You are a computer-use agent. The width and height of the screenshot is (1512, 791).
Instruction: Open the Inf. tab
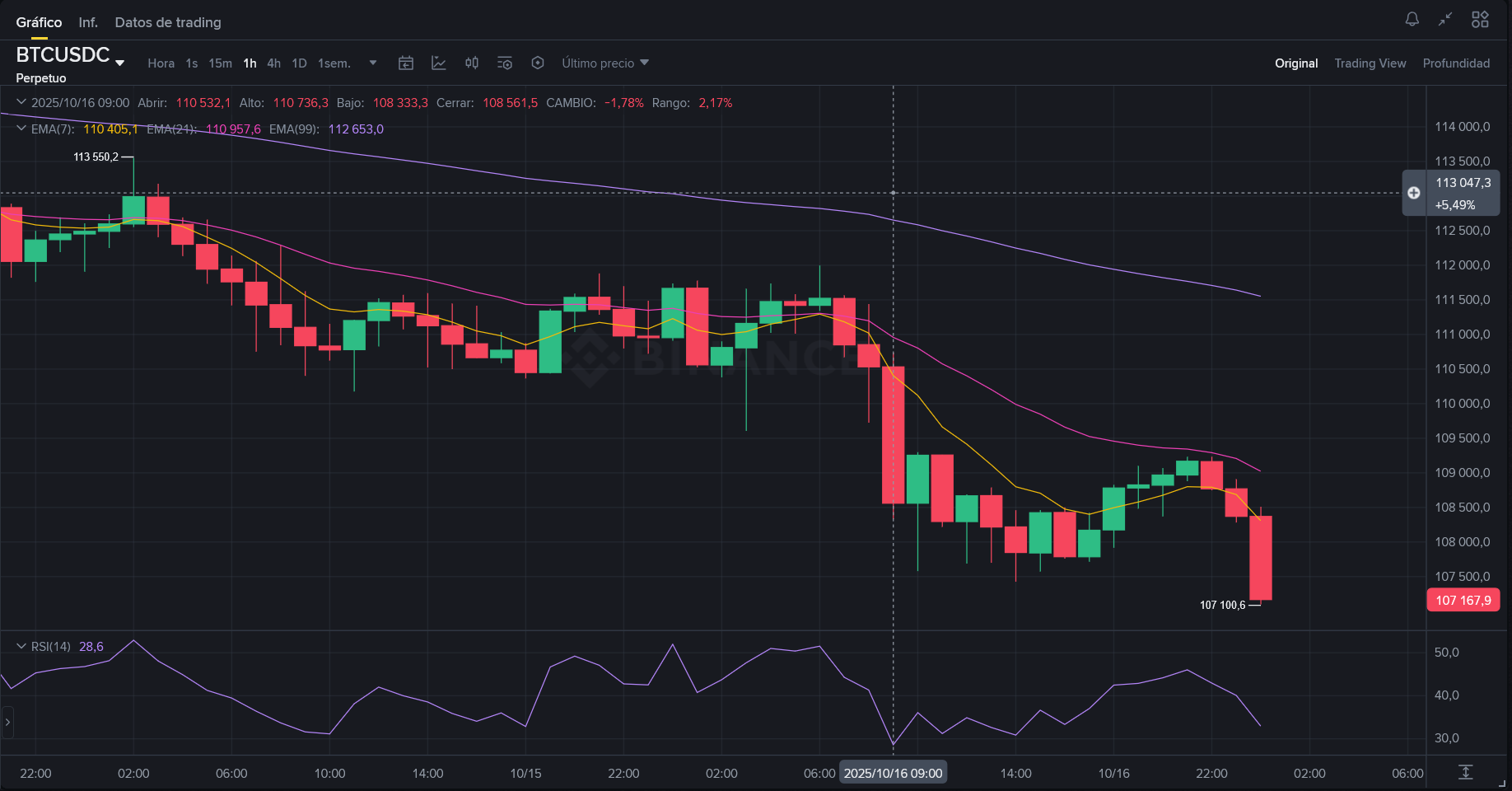point(88,22)
